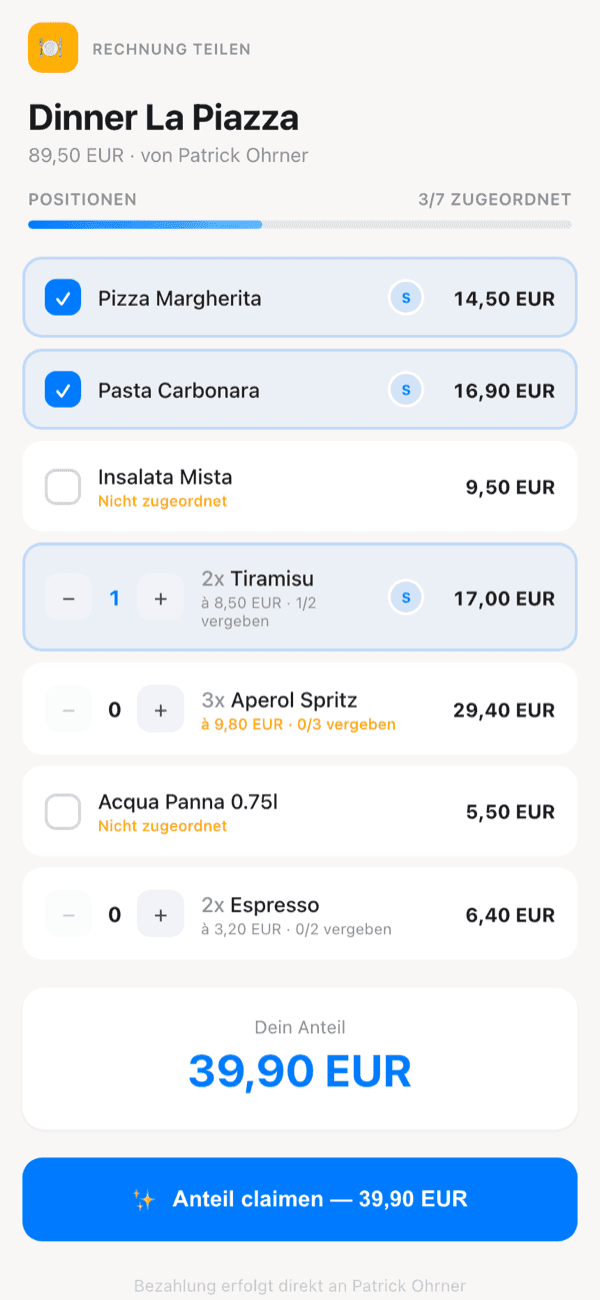The image size is (600, 1300).
Task: Decrease Tiramisu quantity with minus
Action: [x=69, y=598]
